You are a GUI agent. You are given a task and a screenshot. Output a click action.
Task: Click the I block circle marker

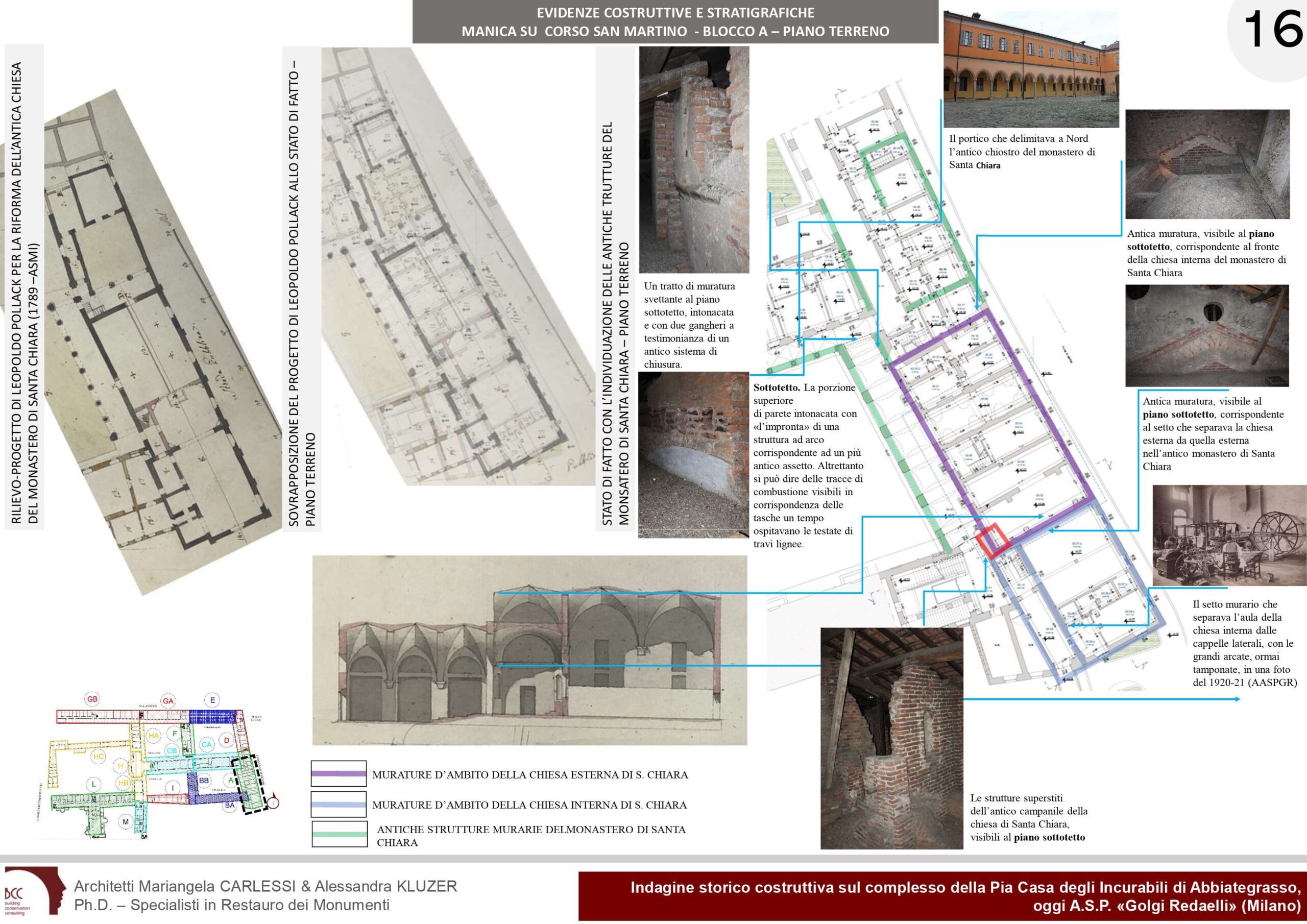click(x=172, y=787)
